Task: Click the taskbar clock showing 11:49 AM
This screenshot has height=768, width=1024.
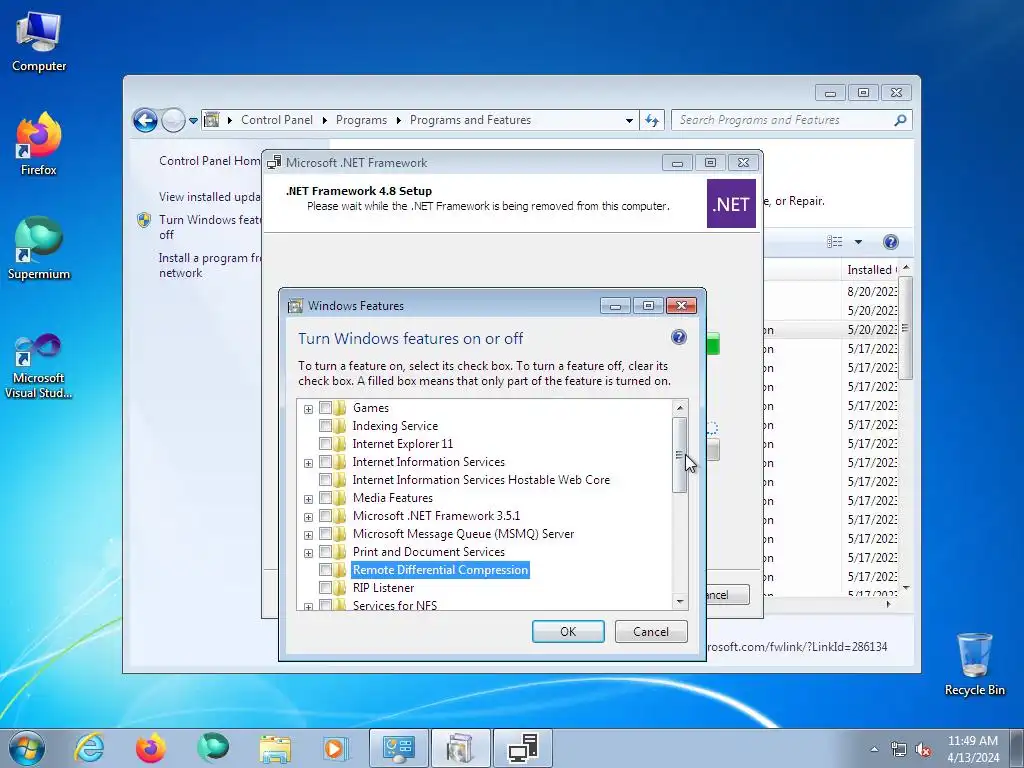Action: click(x=973, y=748)
